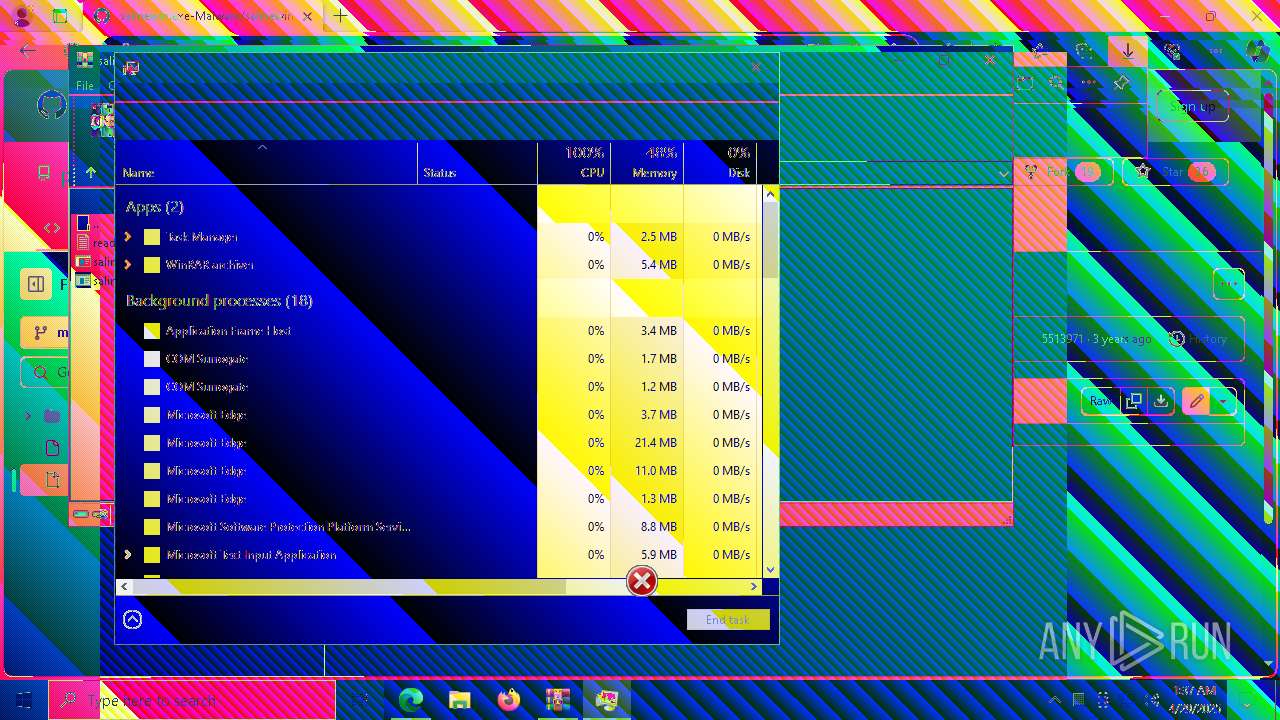Focus the Go to file search box
The width and height of the screenshot is (1280, 720).
[x=45, y=372]
